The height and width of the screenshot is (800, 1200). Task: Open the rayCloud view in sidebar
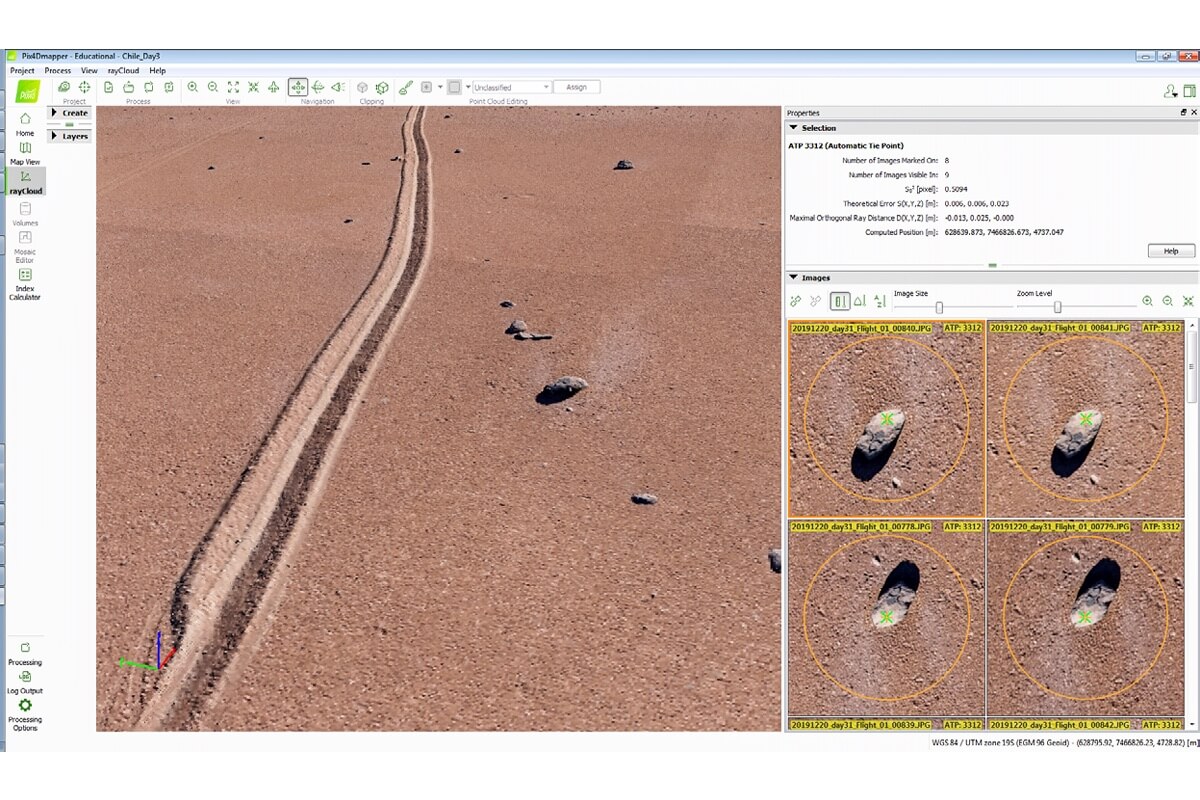pos(25,181)
